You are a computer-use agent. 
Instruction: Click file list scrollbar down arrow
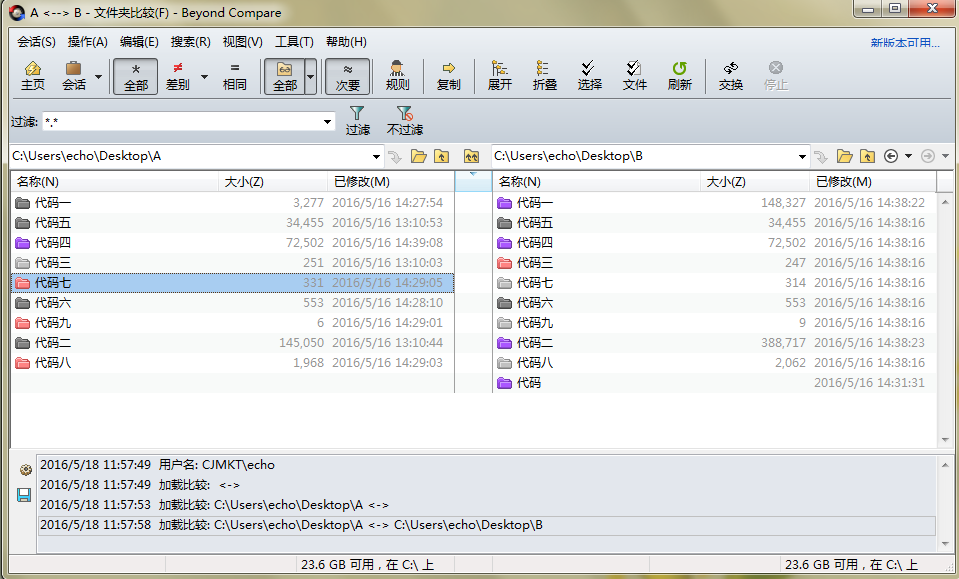946,440
